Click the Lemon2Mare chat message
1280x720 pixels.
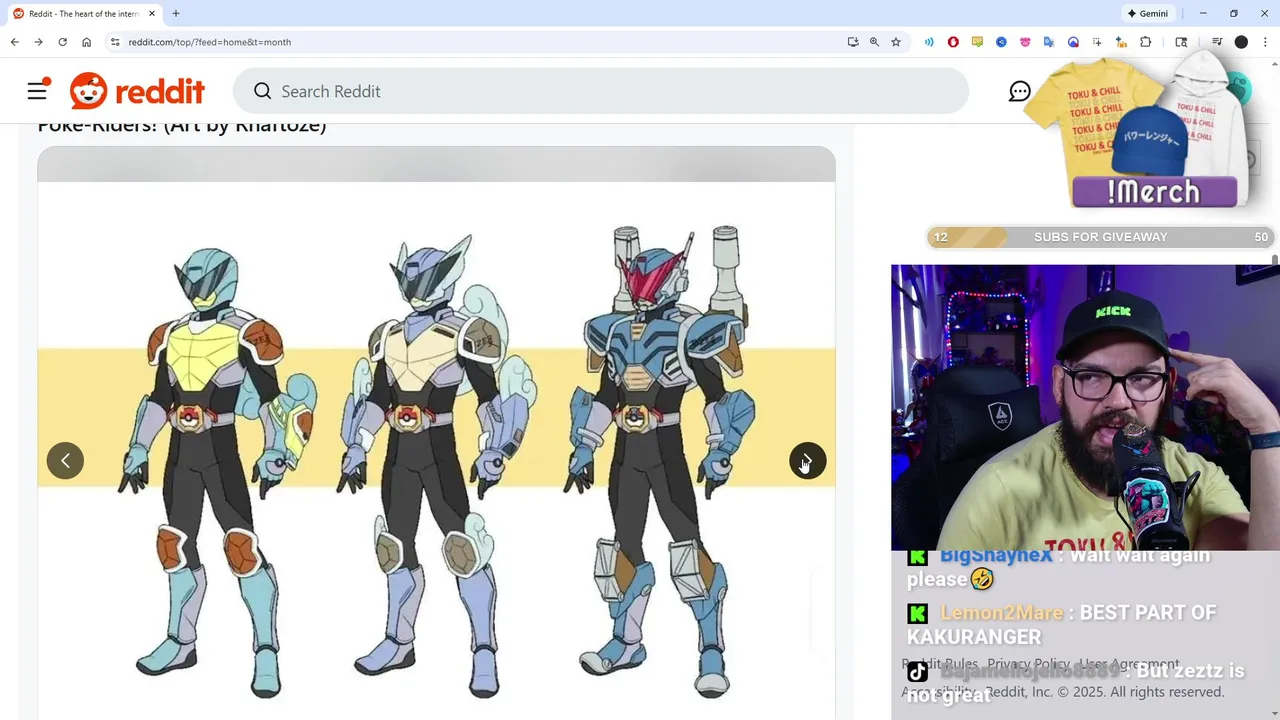1062,625
